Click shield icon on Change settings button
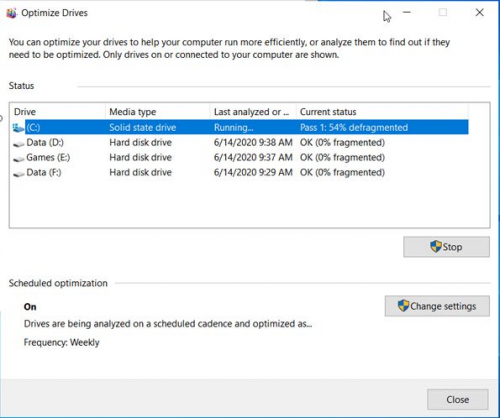Viewport: 500px width, 418px height. pyautogui.click(x=403, y=306)
